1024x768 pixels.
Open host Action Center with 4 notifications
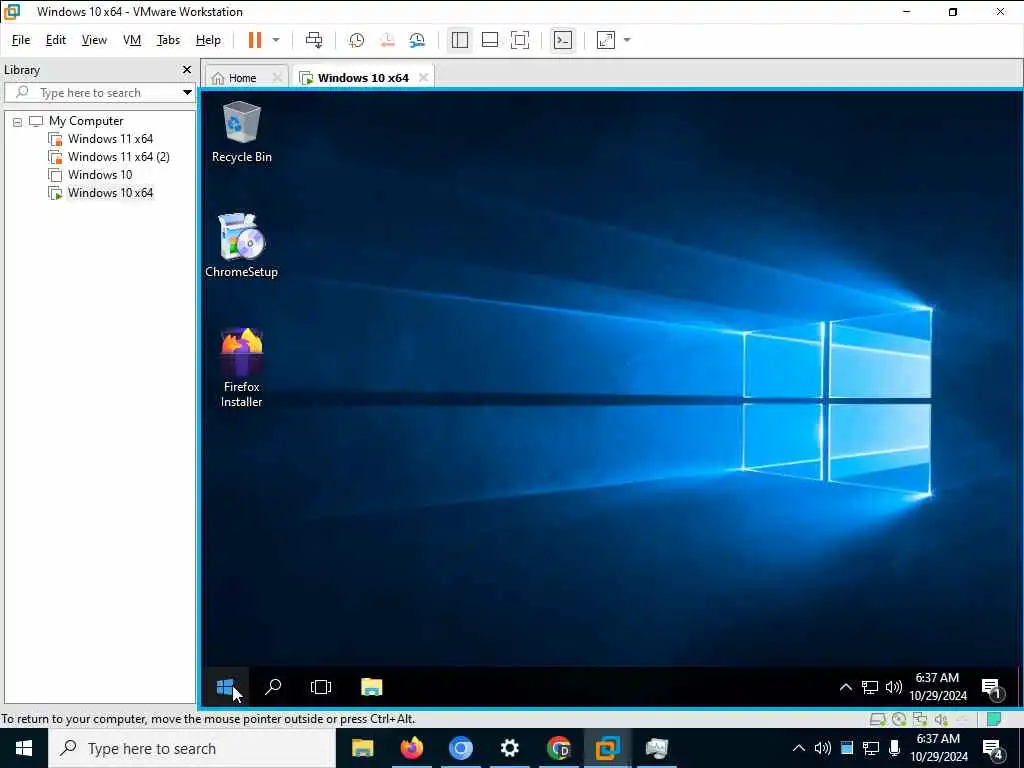coord(993,750)
